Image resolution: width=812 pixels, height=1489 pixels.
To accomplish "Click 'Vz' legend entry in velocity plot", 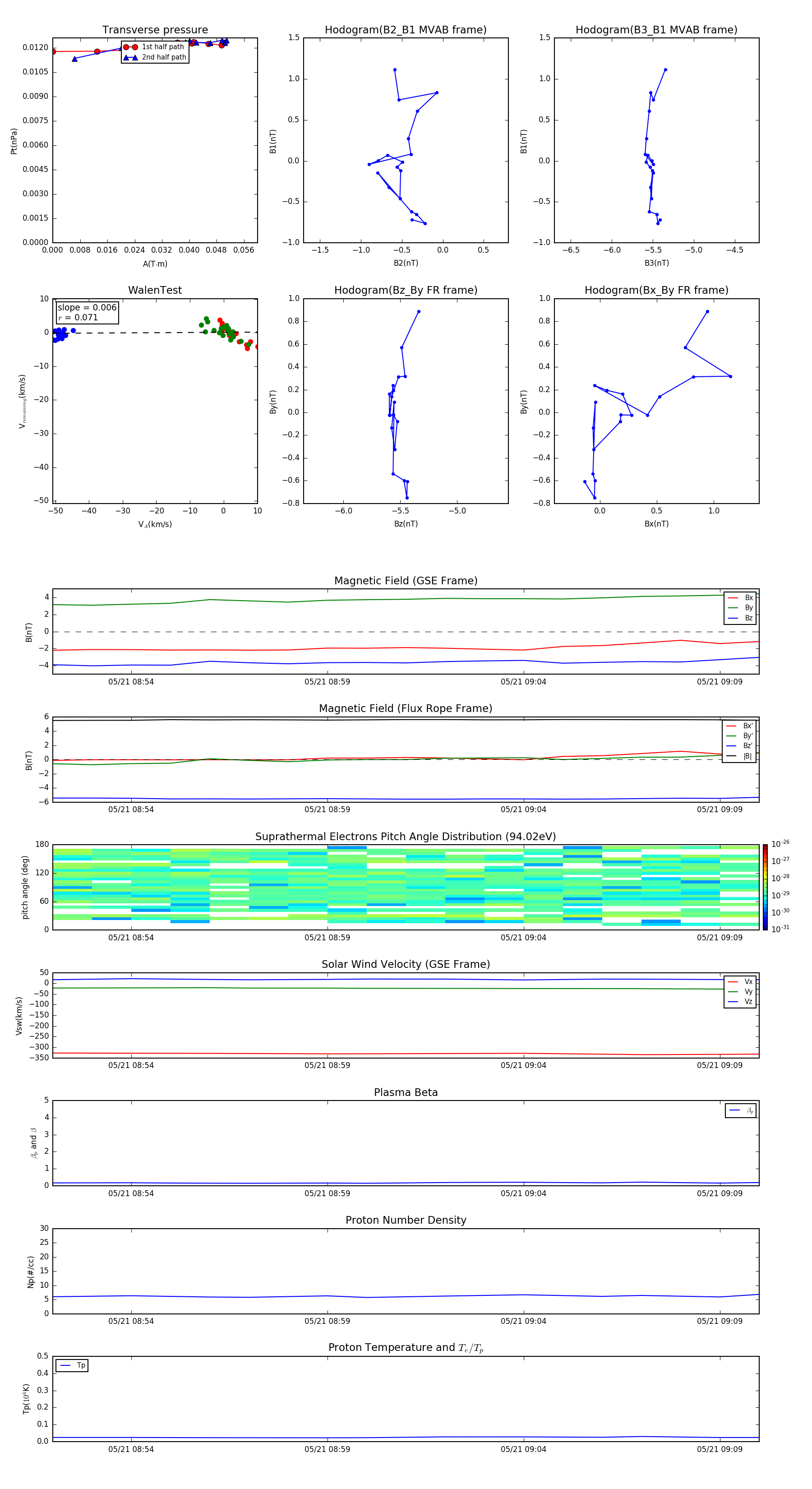I will pos(740,1002).
